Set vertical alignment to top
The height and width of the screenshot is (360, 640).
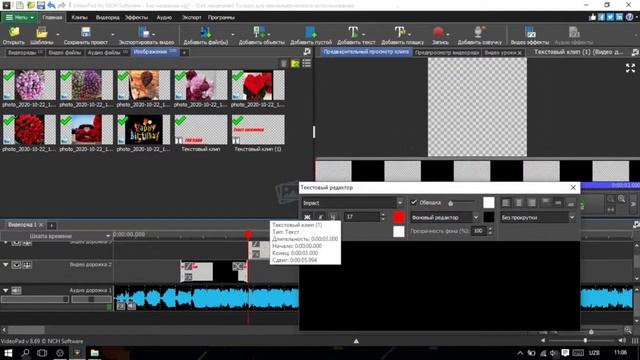point(546,203)
